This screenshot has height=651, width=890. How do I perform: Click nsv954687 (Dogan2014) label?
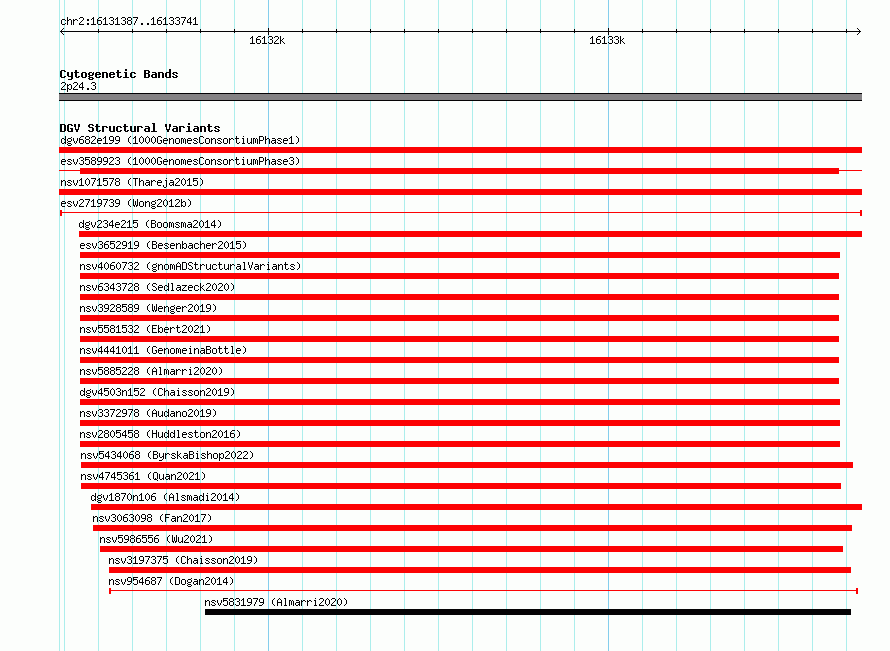pos(171,581)
